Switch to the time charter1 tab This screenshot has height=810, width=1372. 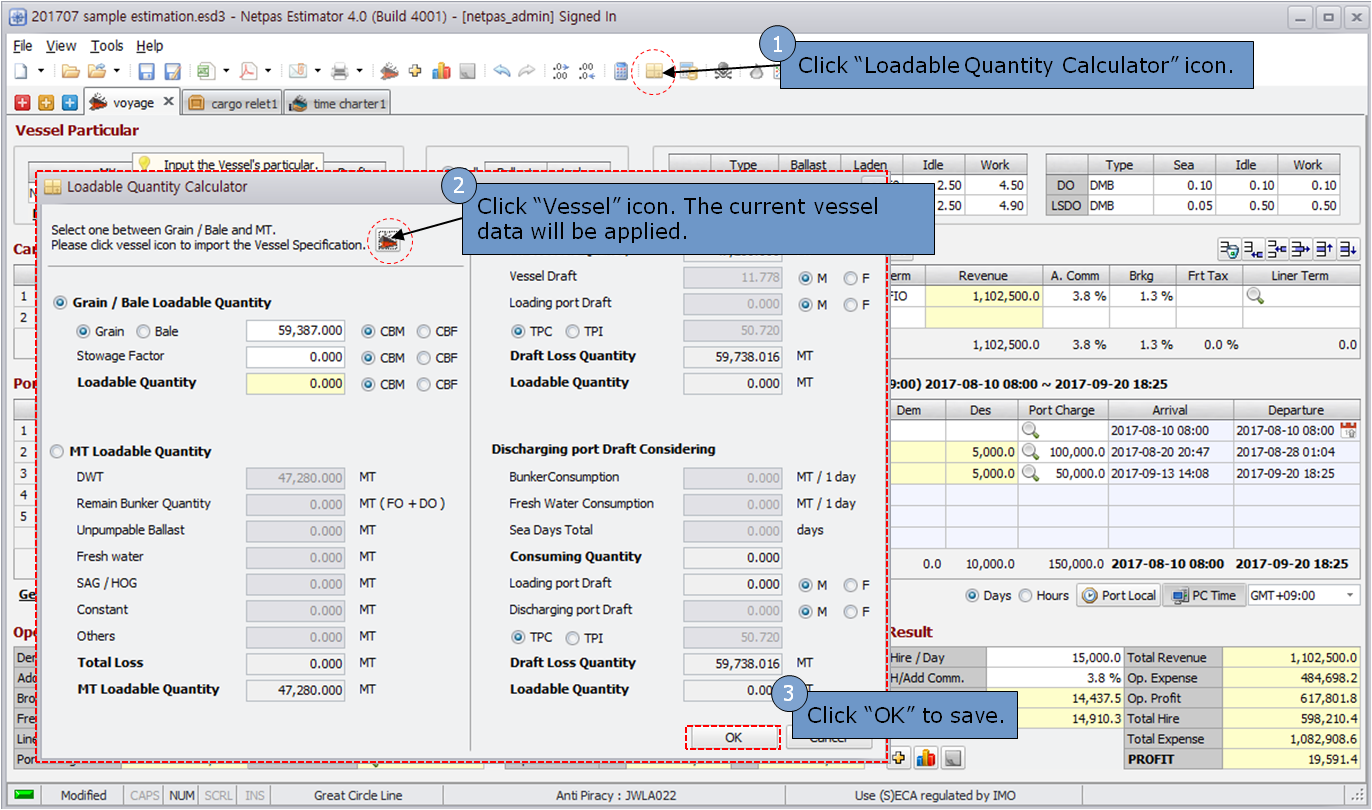[337, 103]
